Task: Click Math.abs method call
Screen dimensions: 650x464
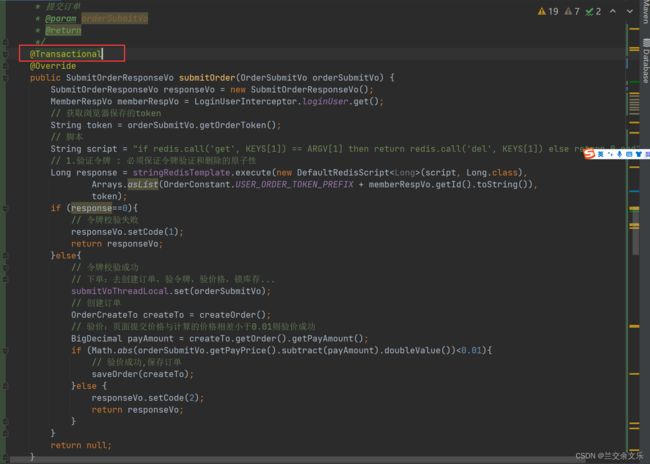Action: tap(112, 351)
